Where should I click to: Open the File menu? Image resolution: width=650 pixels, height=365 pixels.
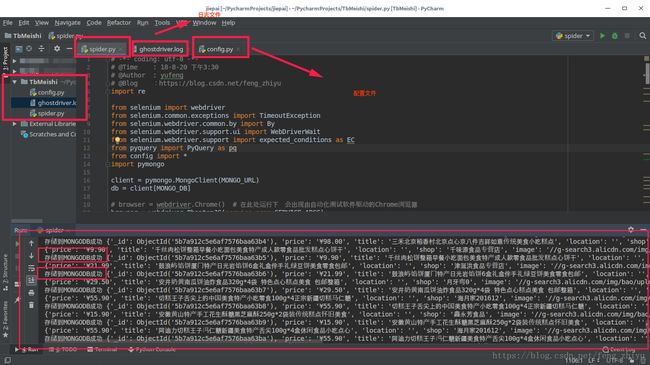[x=7, y=23]
